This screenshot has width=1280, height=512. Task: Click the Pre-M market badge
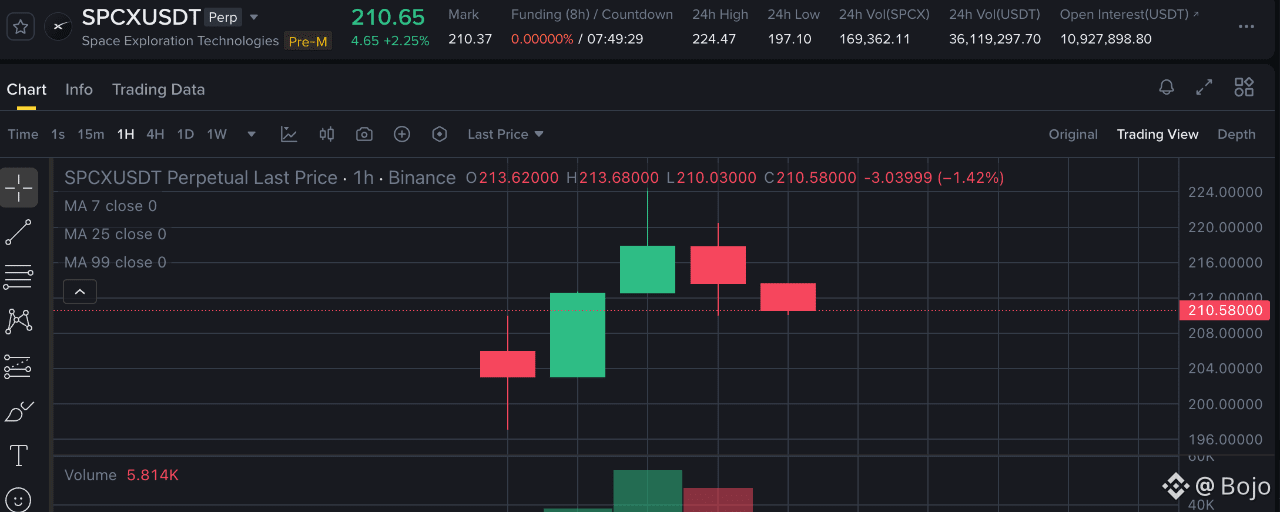pos(308,41)
